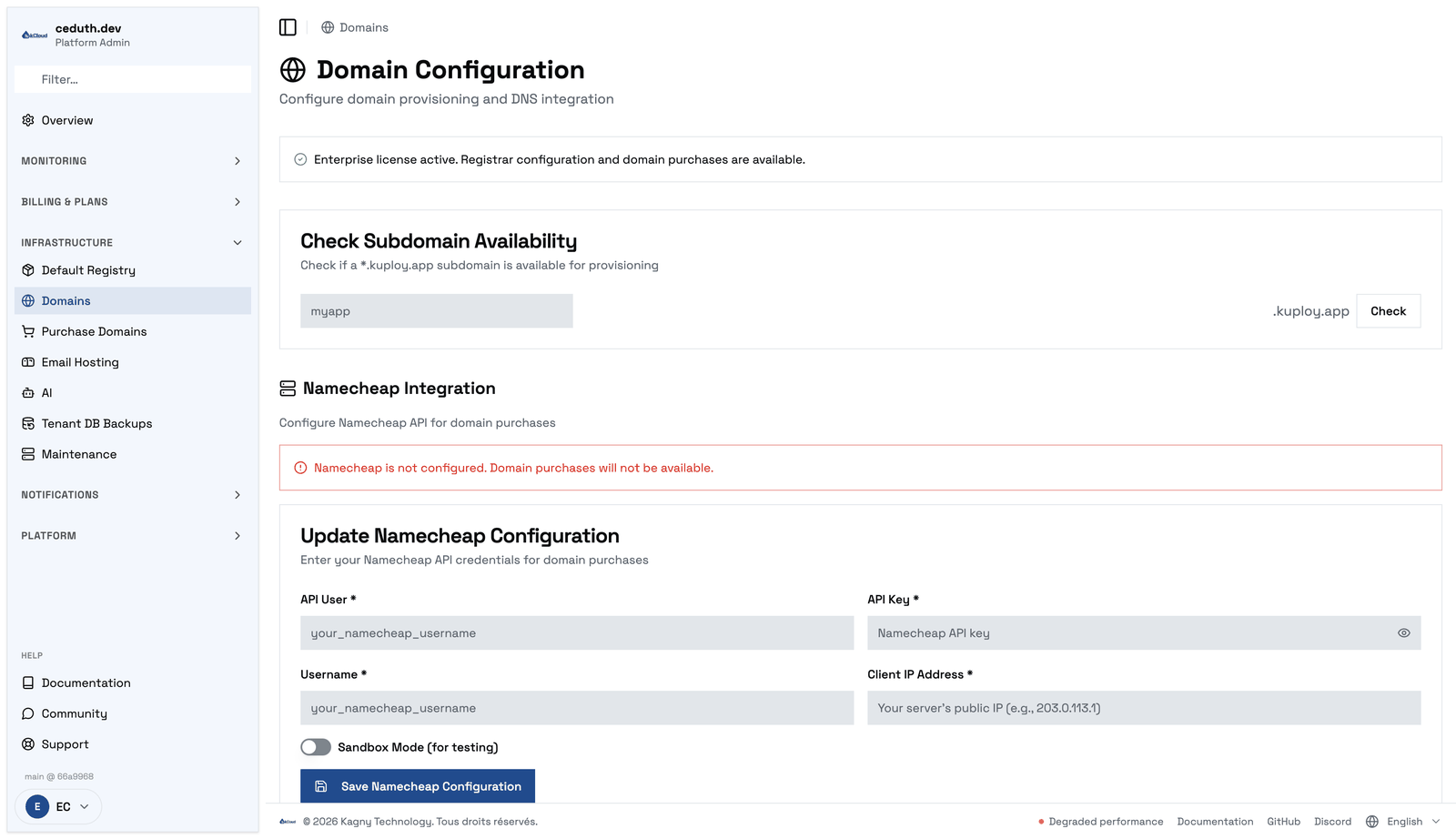Click the myapp subdomain input field
The width and height of the screenshot is (1456, 839).
point(437,311)
